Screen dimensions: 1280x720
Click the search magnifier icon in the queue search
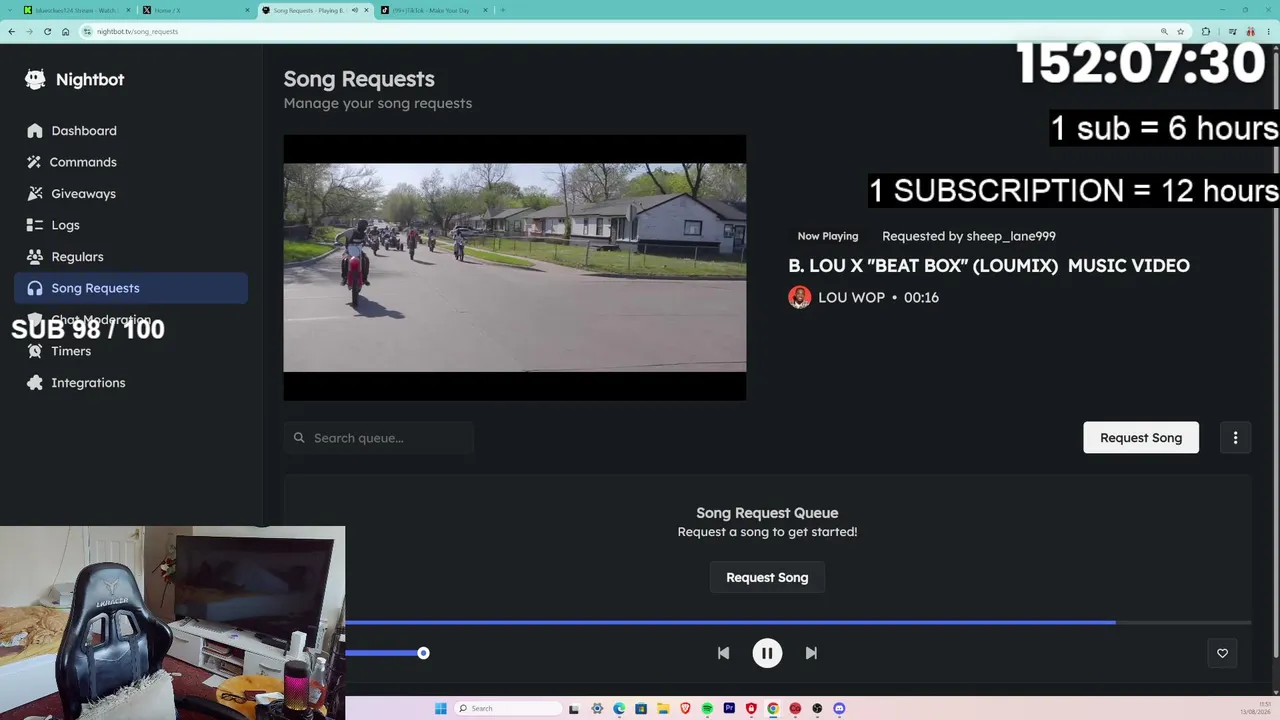point(299,438)
